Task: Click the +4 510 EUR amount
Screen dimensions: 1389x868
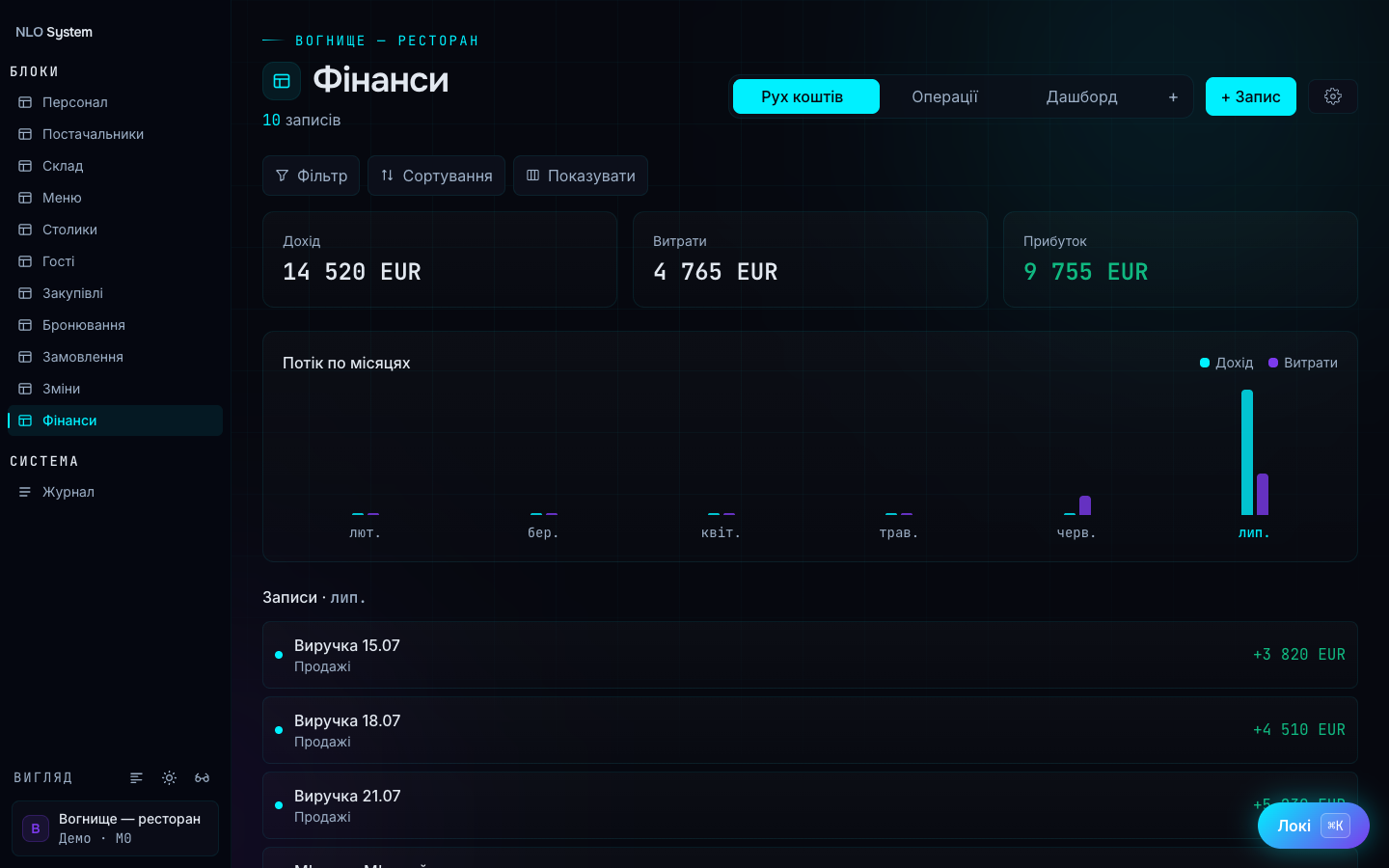Action: pyautogui.click(x=1299, y=730)
